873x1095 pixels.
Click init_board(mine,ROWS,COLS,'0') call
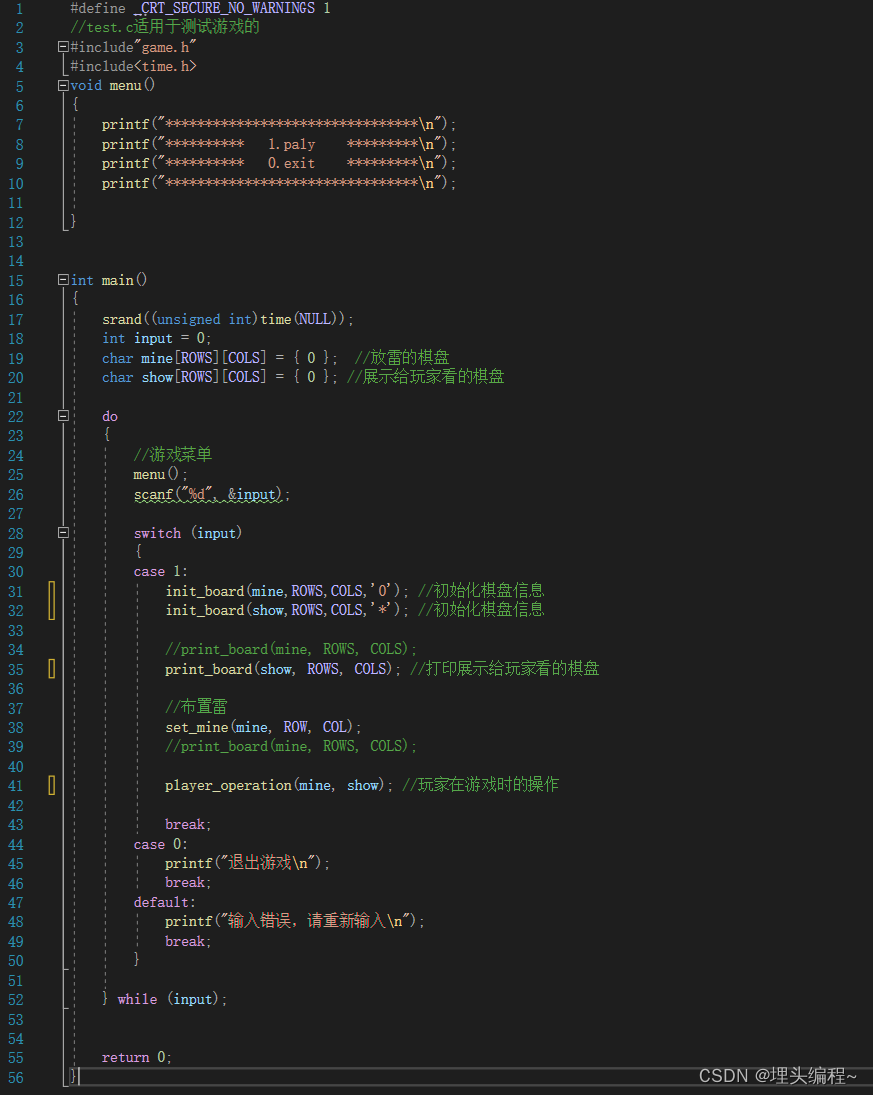point(287,591)
